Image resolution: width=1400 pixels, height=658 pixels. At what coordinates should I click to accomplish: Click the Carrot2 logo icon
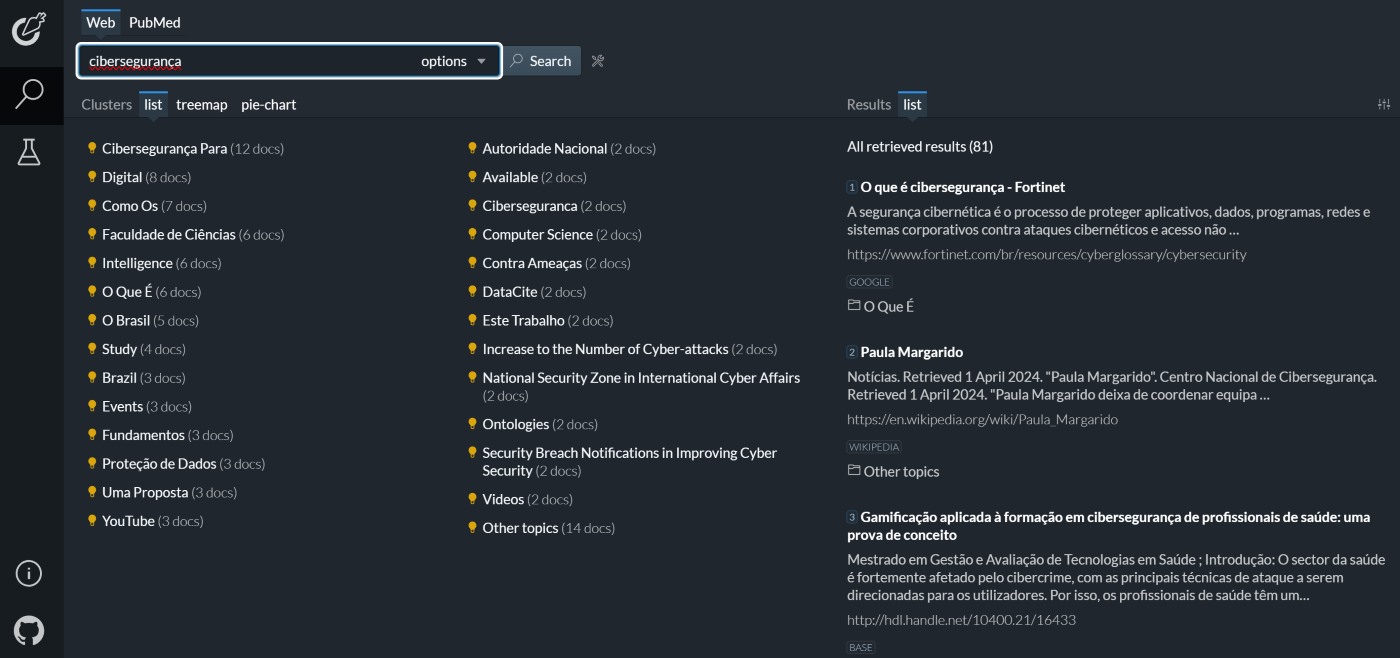coord(29,29)
